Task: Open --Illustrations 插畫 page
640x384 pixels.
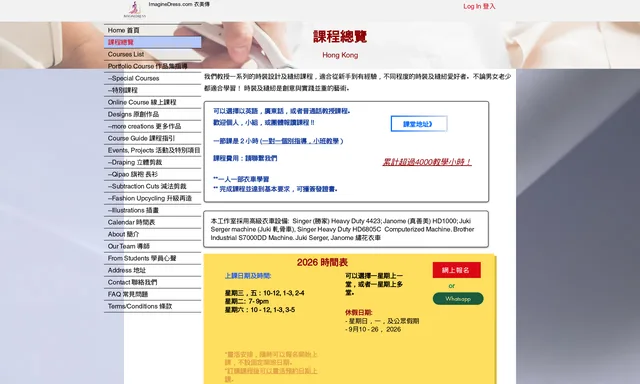Action: click(152, 211)
